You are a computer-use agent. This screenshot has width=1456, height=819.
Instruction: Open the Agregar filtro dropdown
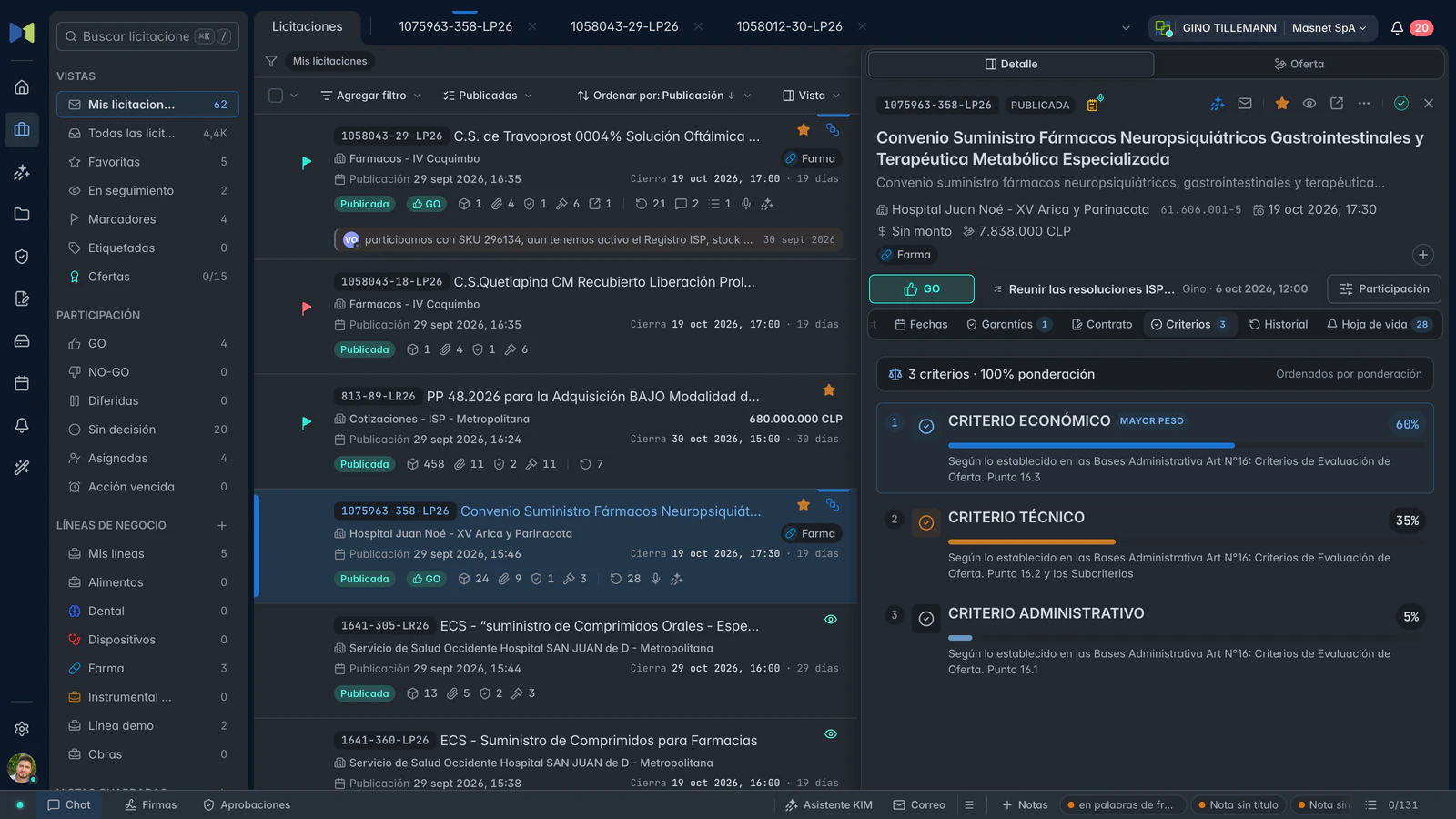[371, 96]
